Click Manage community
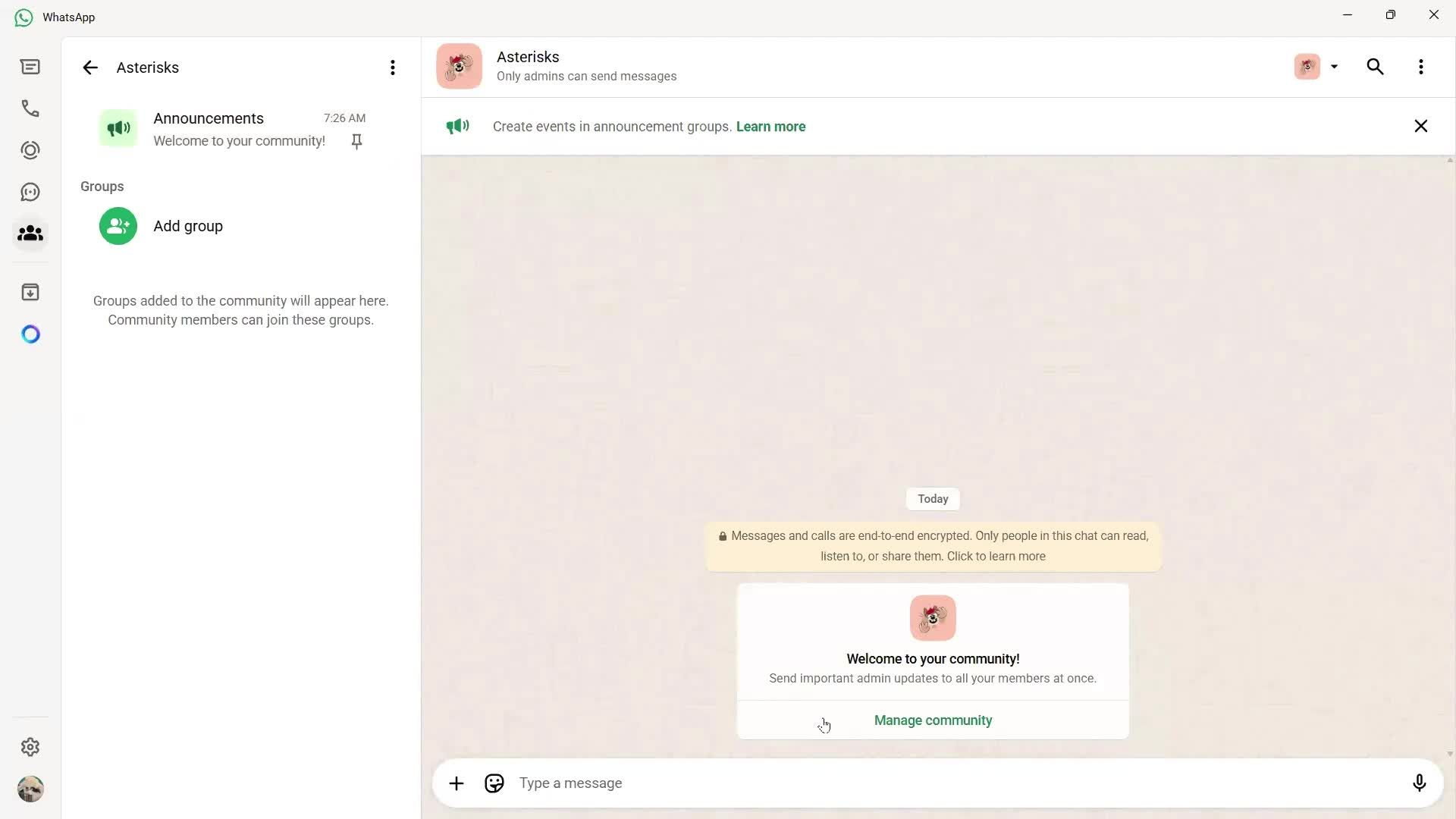 (933, 720)
